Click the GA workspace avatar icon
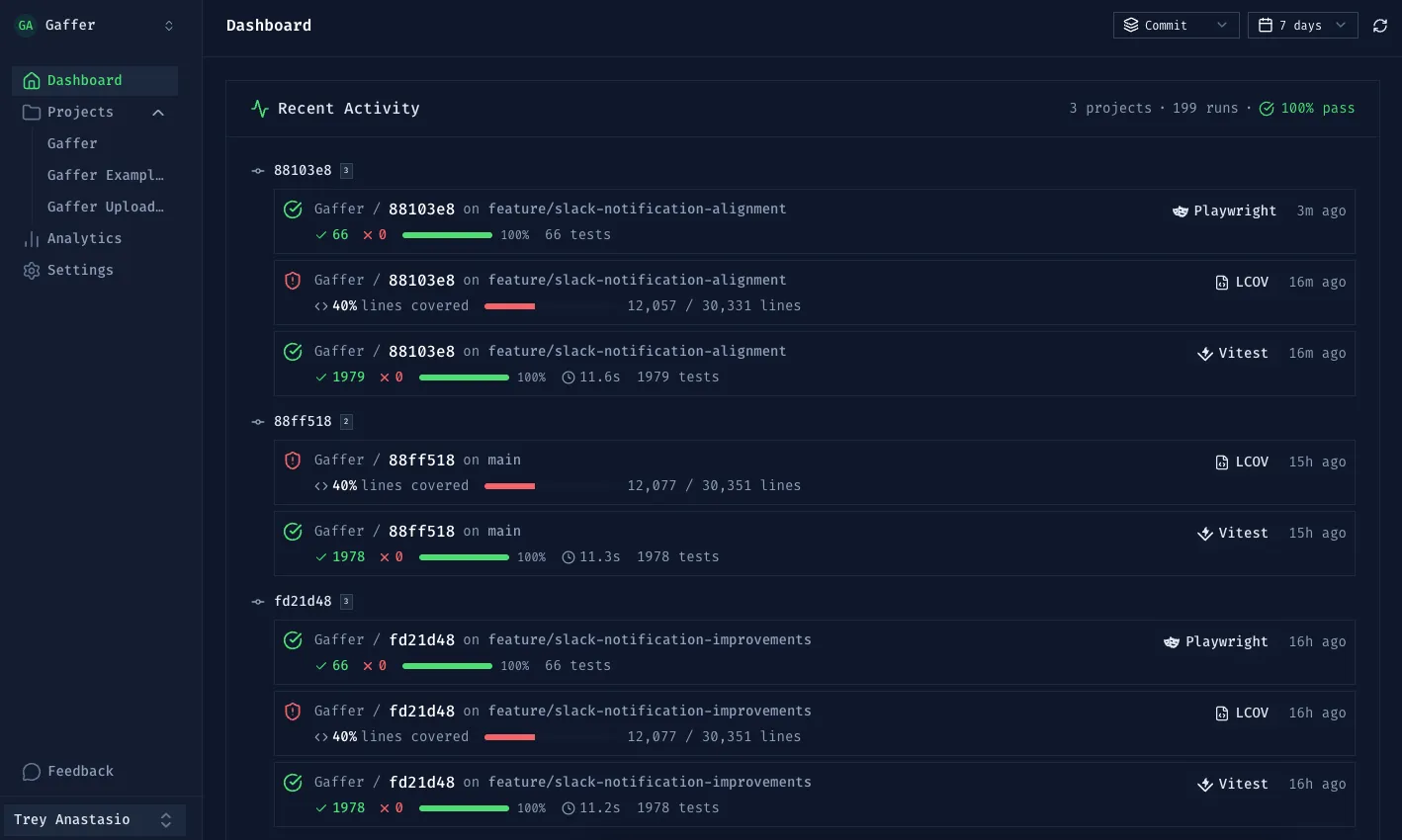 tap(26, 25)
